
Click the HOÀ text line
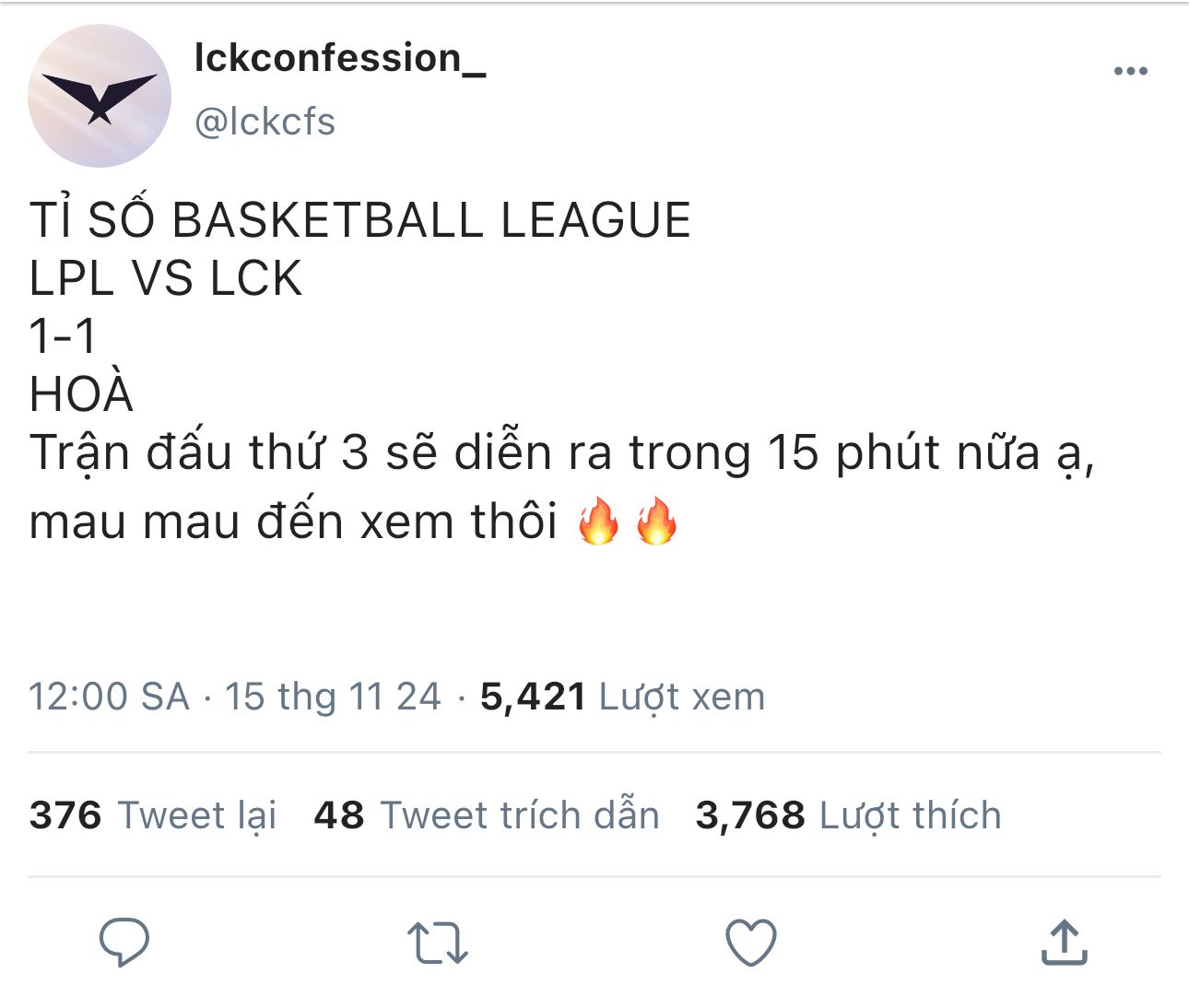(82, 394)
